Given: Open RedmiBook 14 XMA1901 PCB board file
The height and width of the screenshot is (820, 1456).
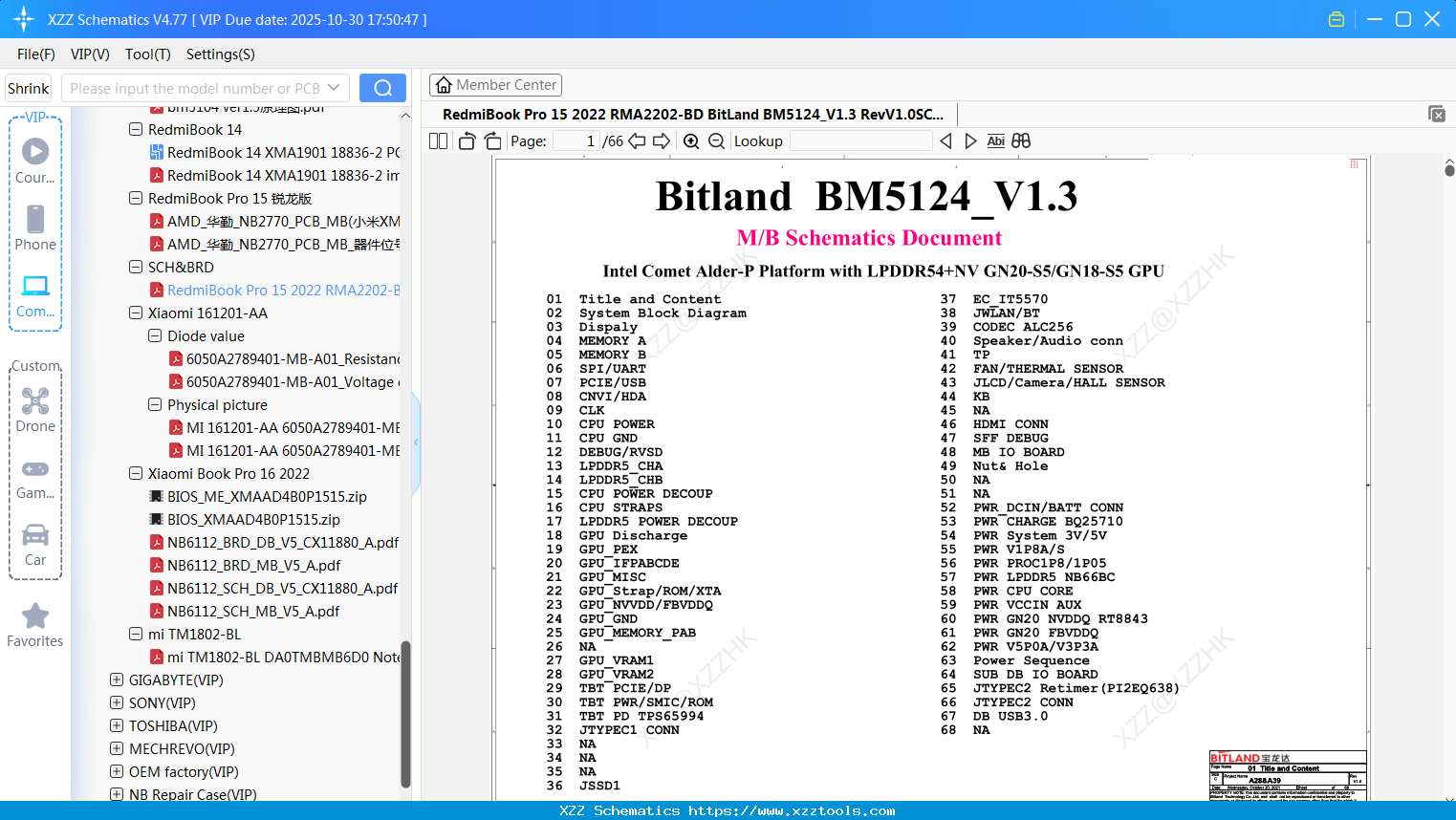Looking at the screenshot, I should point(274,153).
